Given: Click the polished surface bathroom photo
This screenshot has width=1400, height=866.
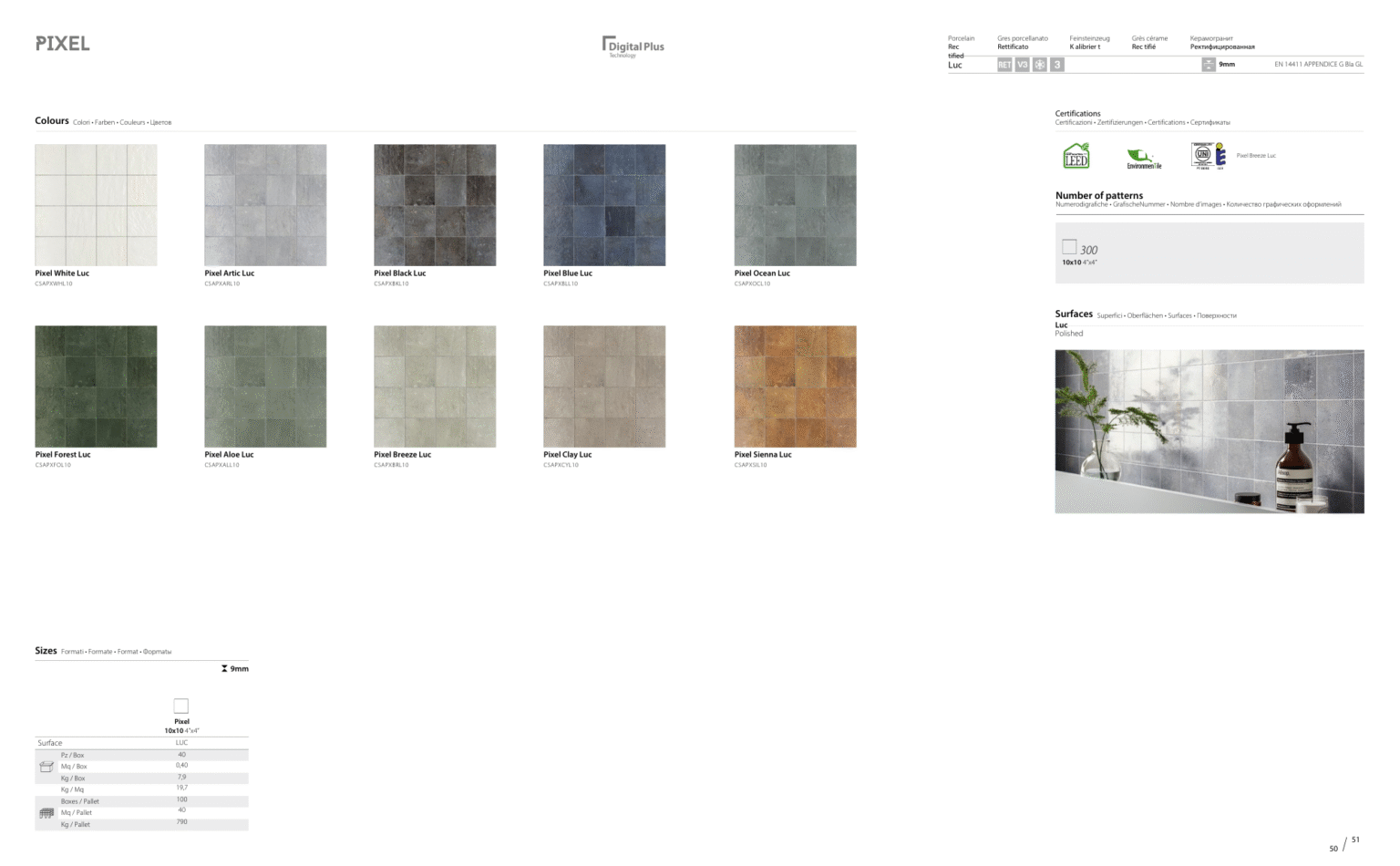Looking at the screenshot, I should (1210, 430).
